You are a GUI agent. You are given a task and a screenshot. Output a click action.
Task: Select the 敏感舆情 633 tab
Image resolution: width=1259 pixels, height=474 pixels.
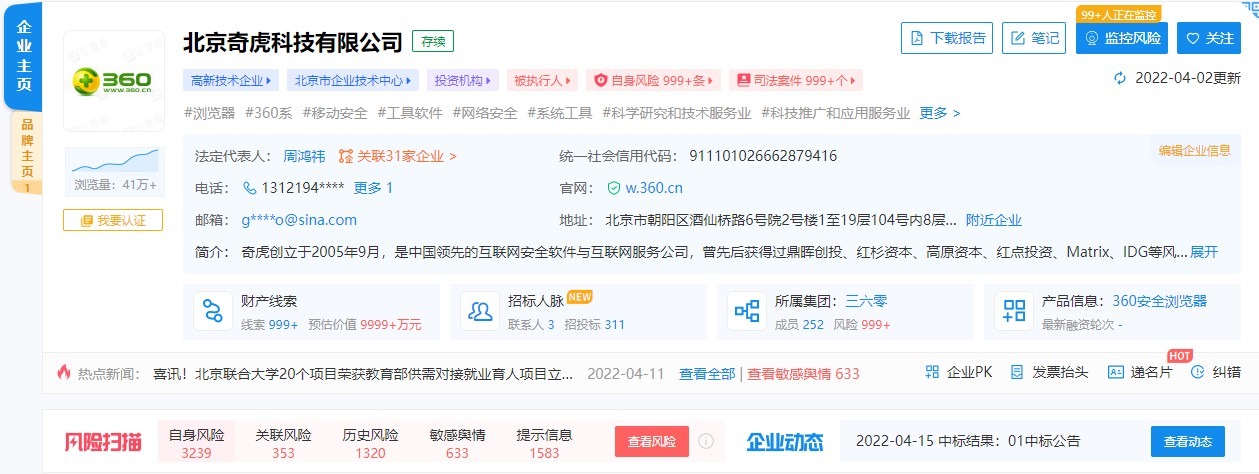(x=457, y=443)
